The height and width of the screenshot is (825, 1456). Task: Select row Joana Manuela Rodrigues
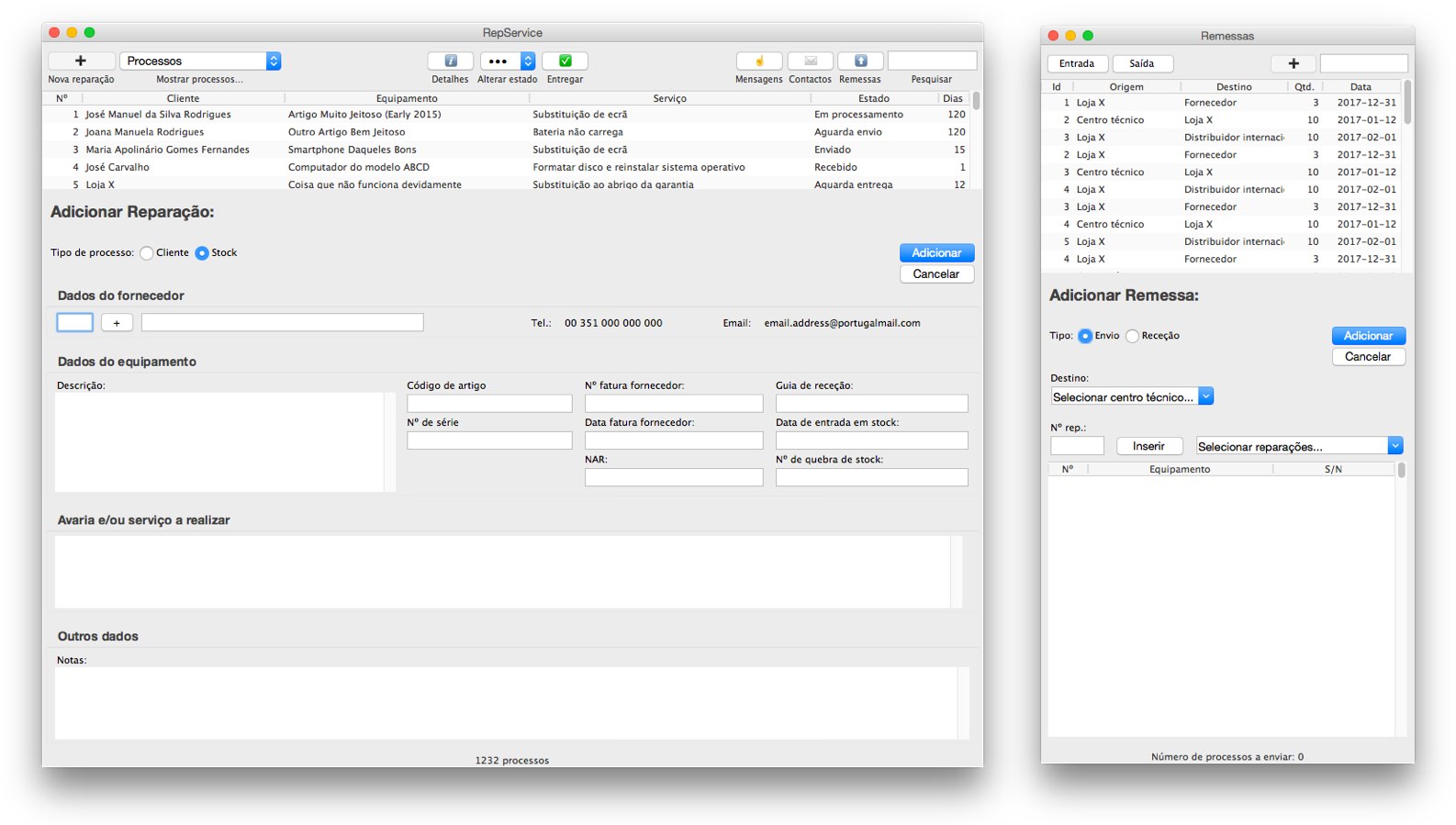(x=507, y=132)
